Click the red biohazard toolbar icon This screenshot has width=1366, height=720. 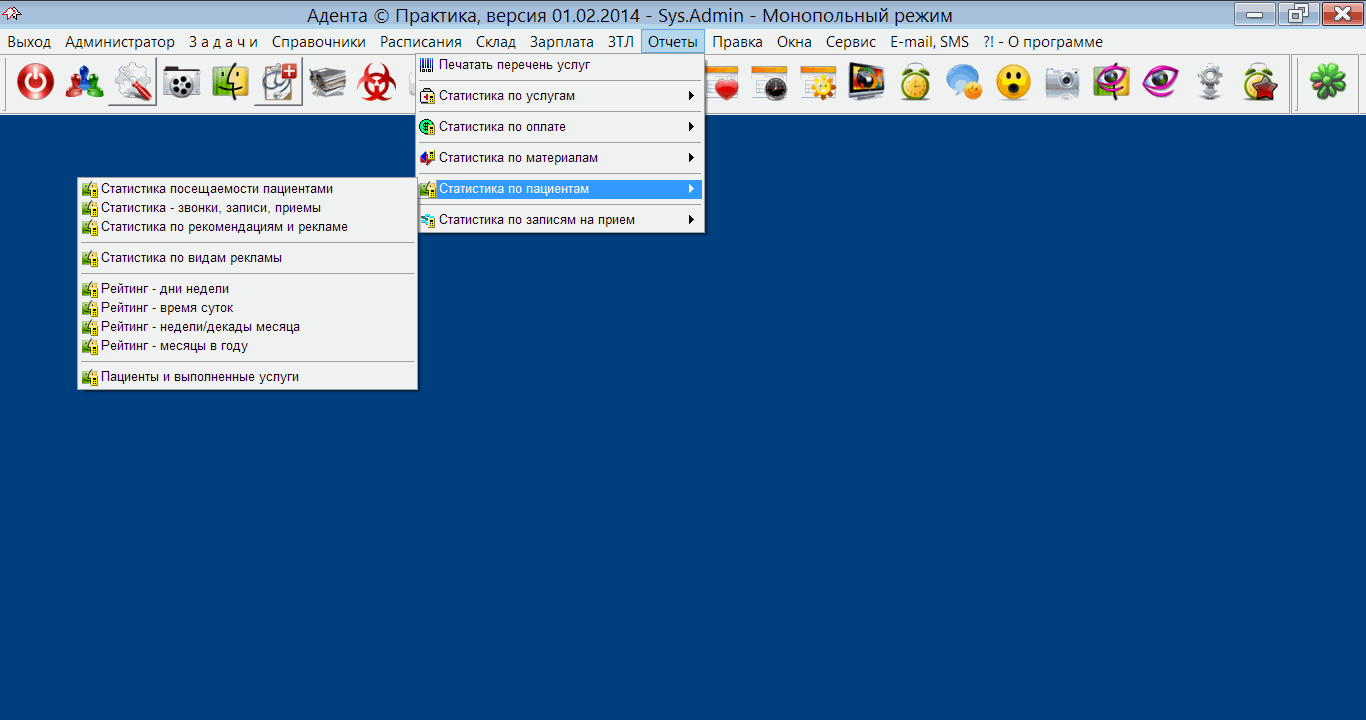pos(377,83)
